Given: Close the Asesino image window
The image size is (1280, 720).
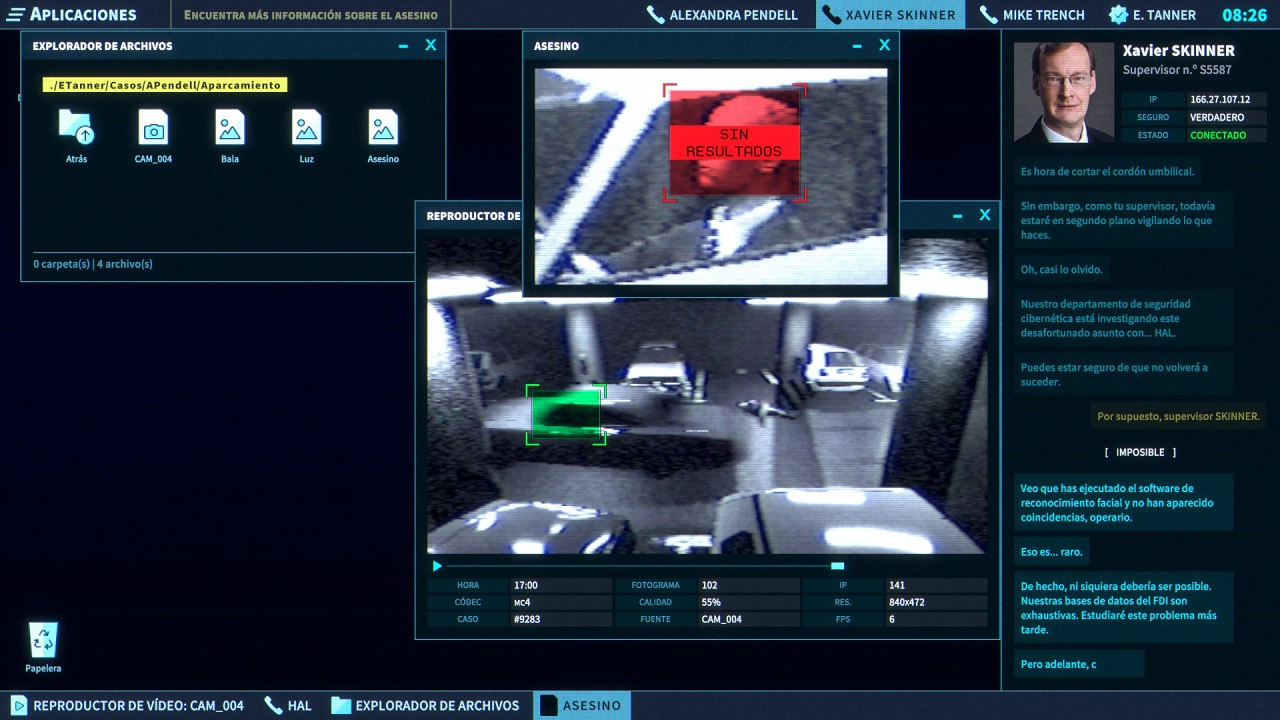Looking at the screenshot, I should click(884, 46).
